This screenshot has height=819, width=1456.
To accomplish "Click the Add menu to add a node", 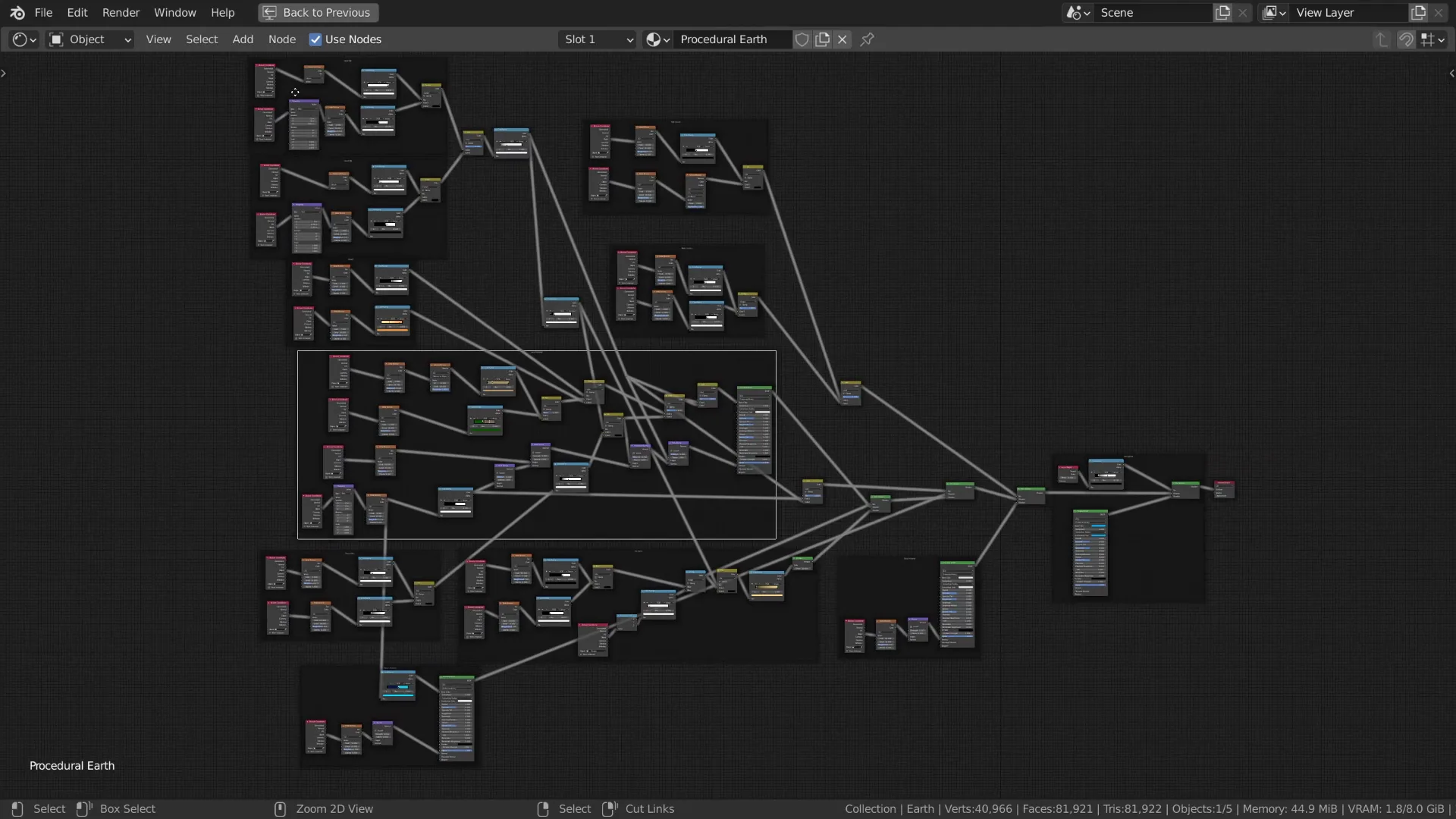I will 242,39.
